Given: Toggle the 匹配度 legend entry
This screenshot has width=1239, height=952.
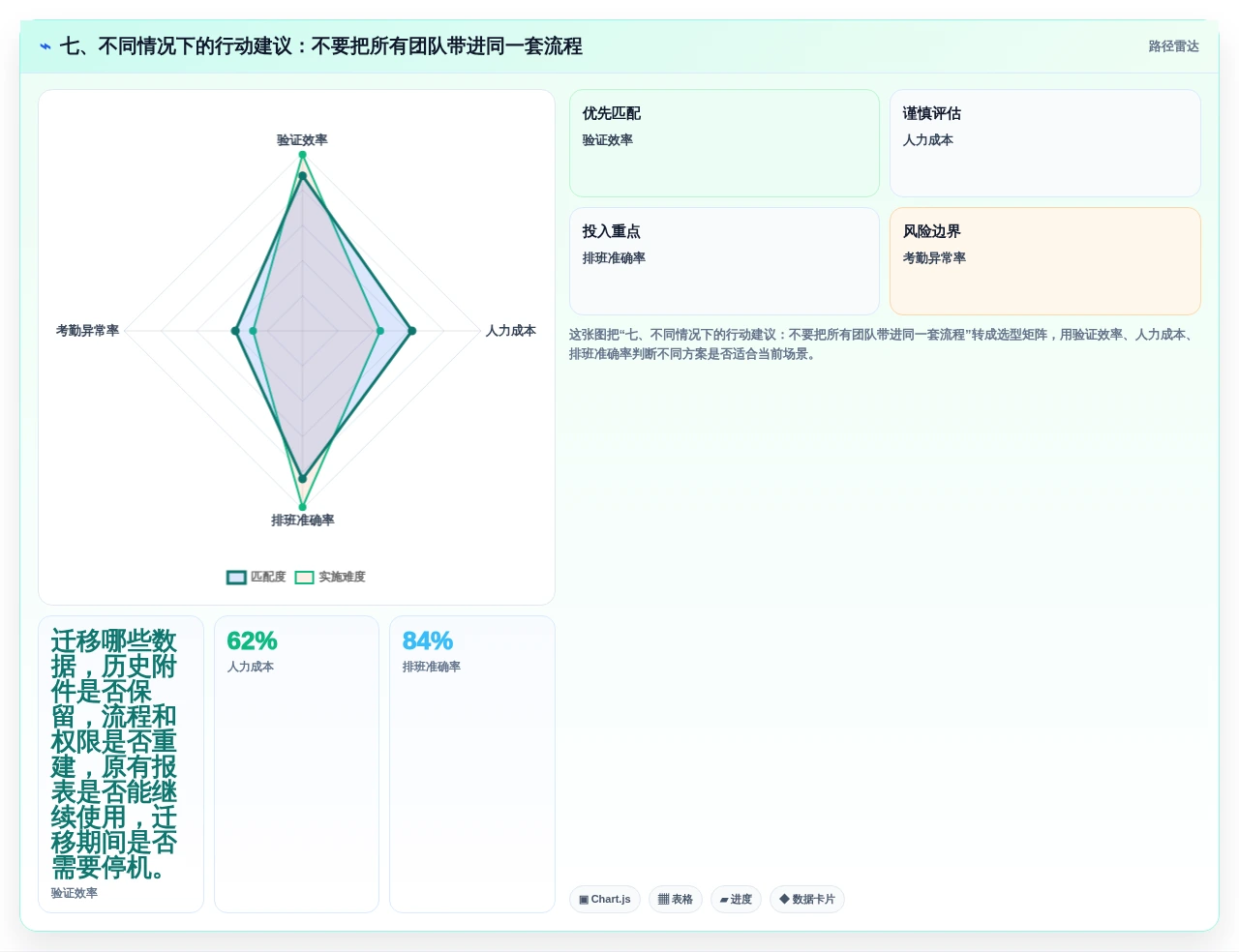Looking at the screenshot, I should coord(257,577).
